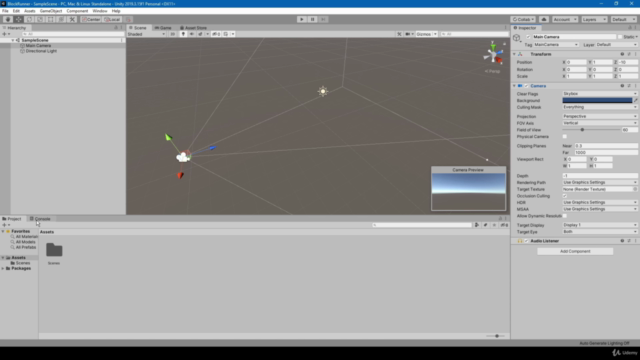Click the Play button

pyautogui.click(x=302, y=19)
